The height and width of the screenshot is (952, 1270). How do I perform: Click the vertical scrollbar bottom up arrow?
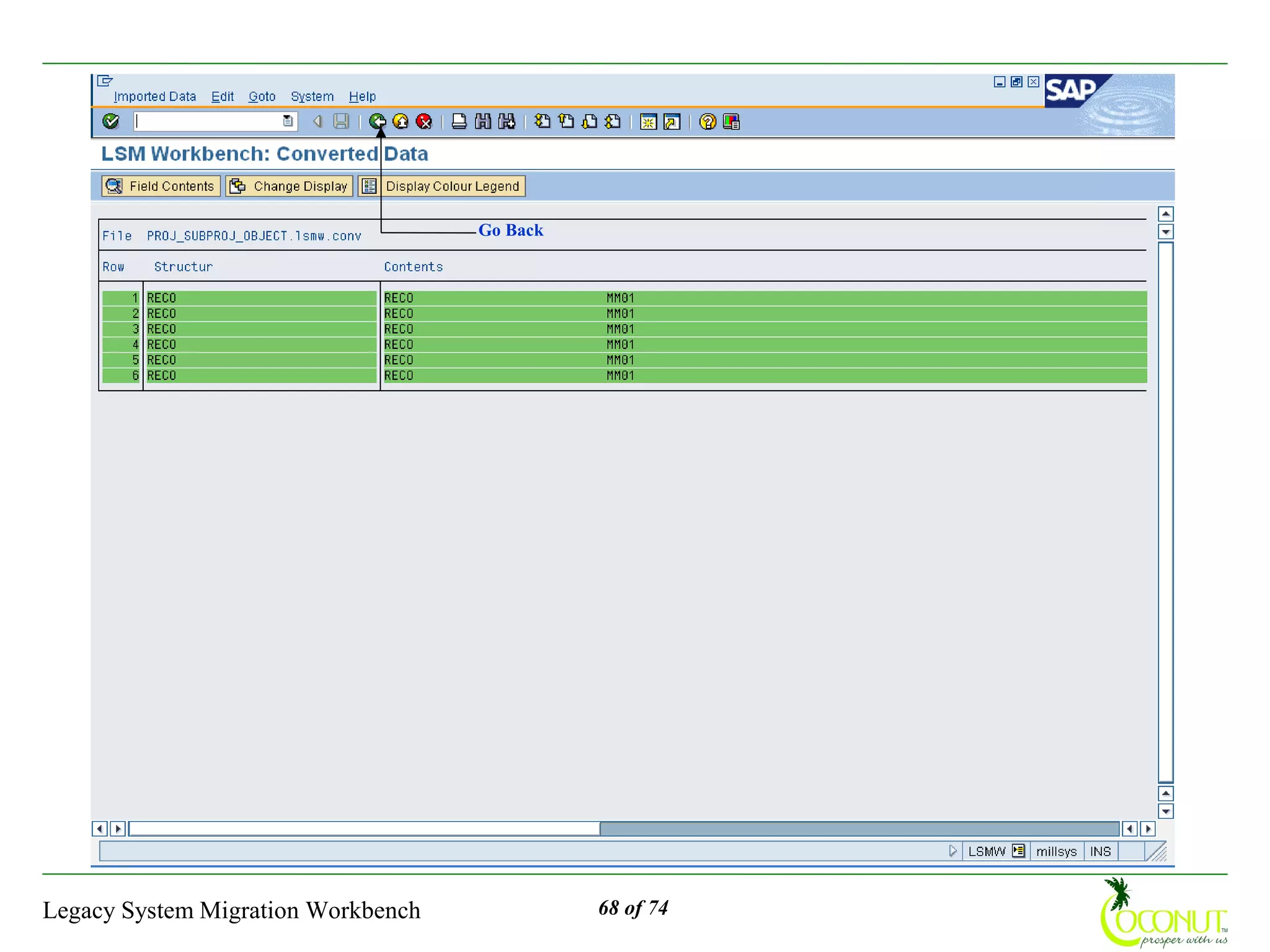coord(1166,793)
